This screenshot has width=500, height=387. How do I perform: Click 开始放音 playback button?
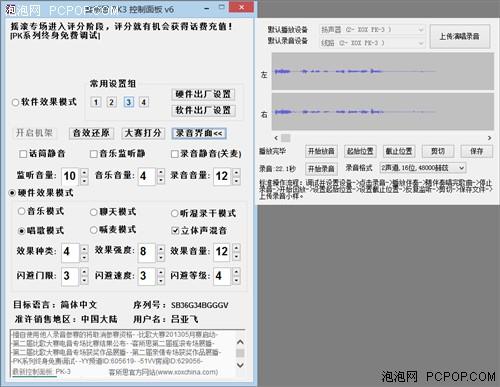[321, 151]
